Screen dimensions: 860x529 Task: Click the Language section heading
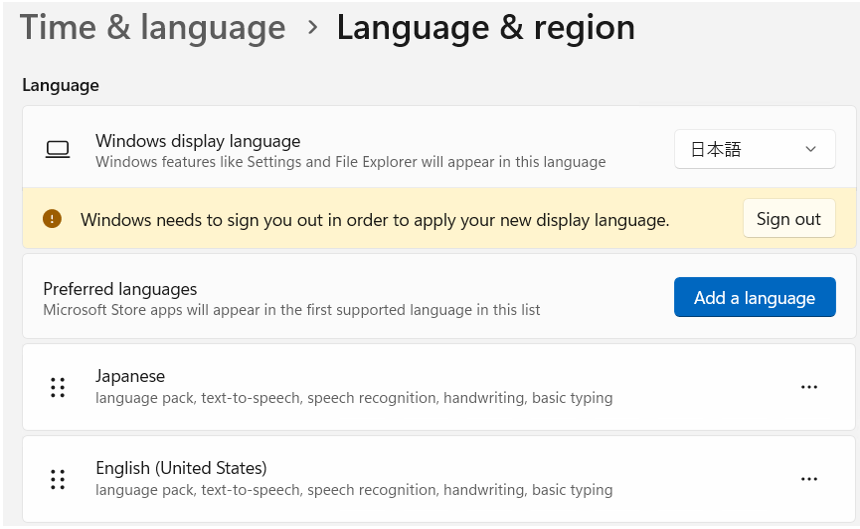coord(60,85)
